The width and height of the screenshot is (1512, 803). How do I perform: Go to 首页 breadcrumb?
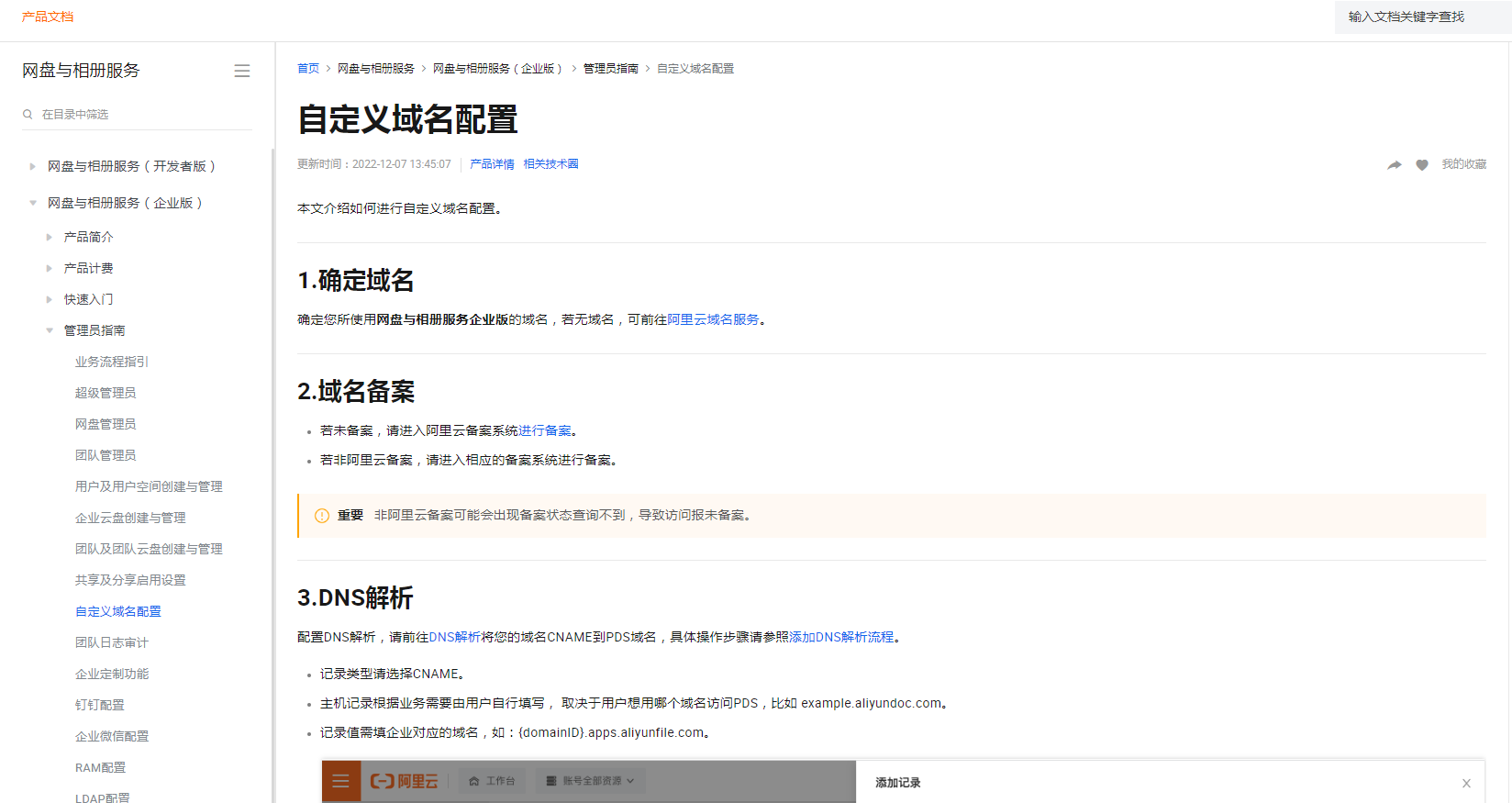308,69
